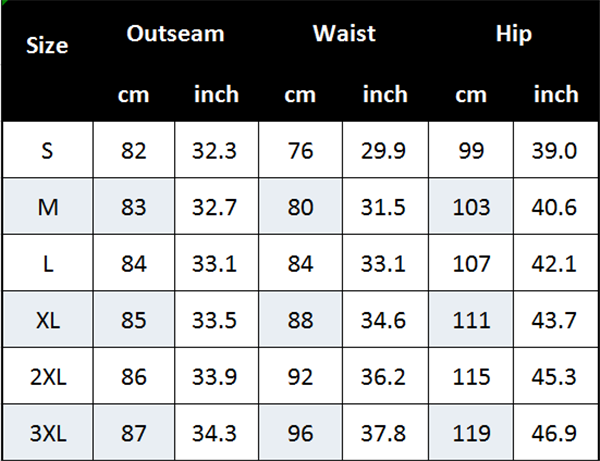Select the 46.9 inch hip cell
600x461 pixels.
point(556,434)
